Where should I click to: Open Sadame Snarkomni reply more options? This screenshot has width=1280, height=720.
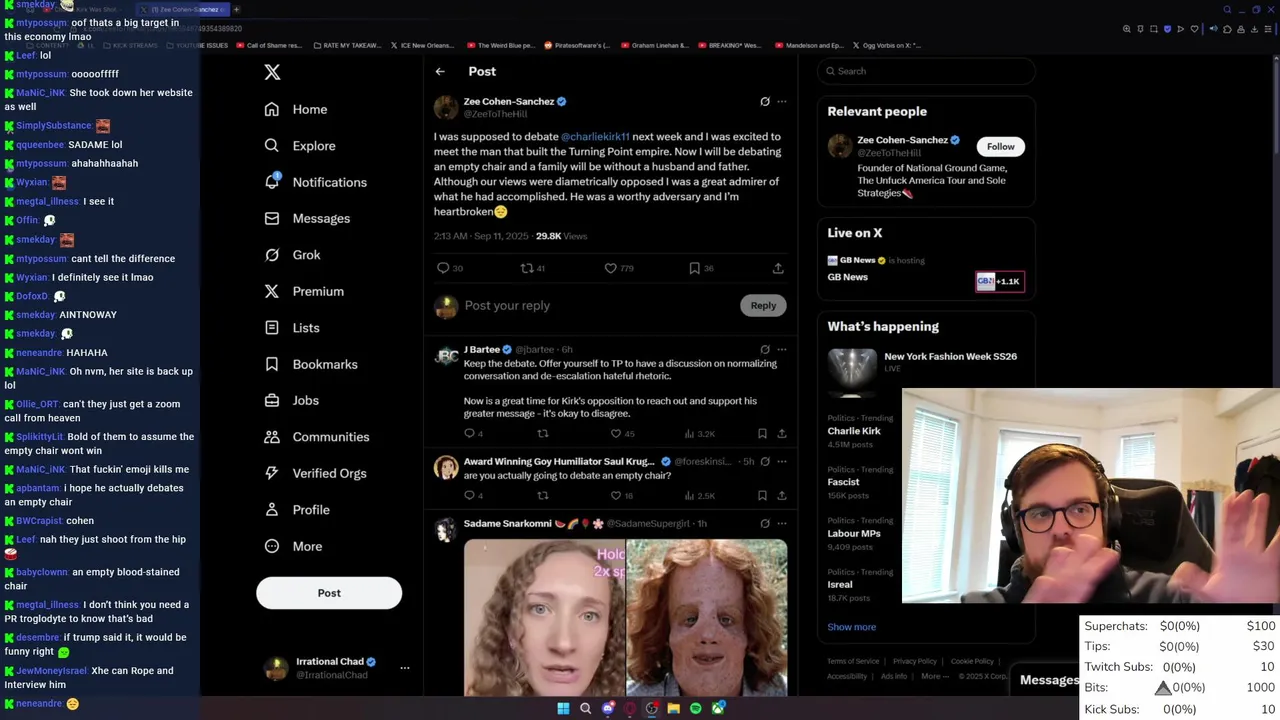(782, 524)
